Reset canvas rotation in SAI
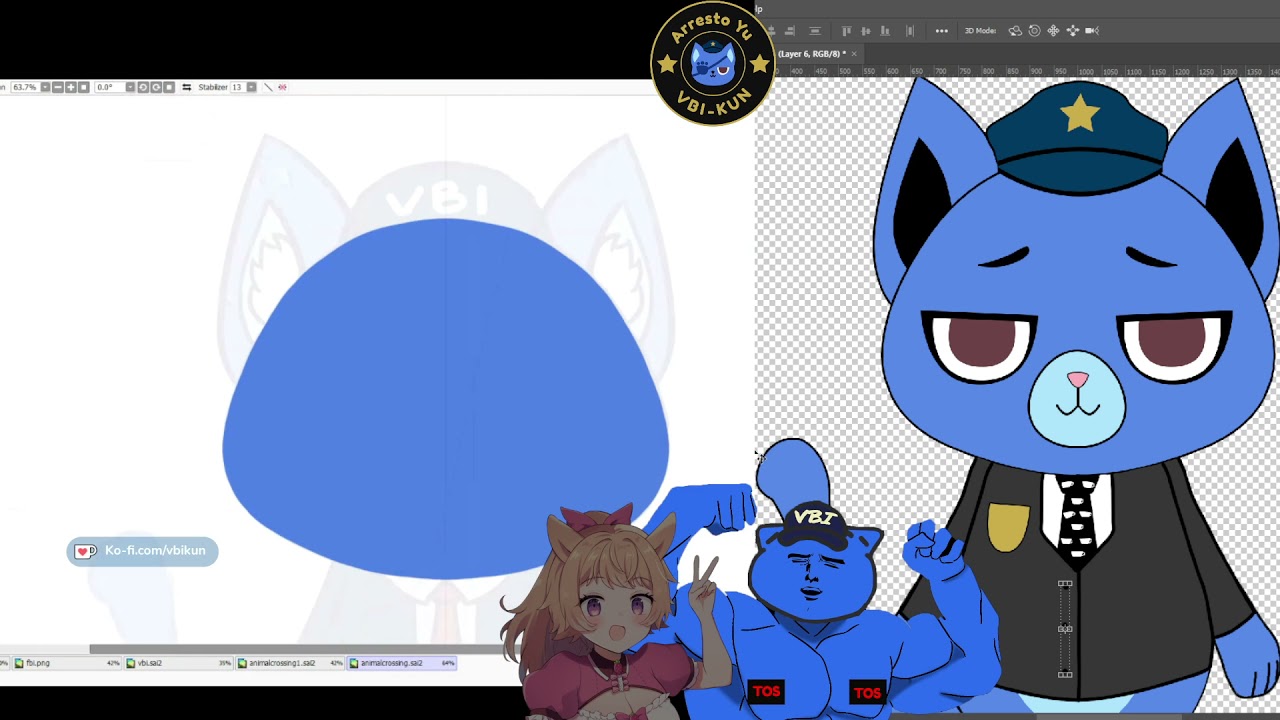 pyautogui.click(x=169, y=87)
